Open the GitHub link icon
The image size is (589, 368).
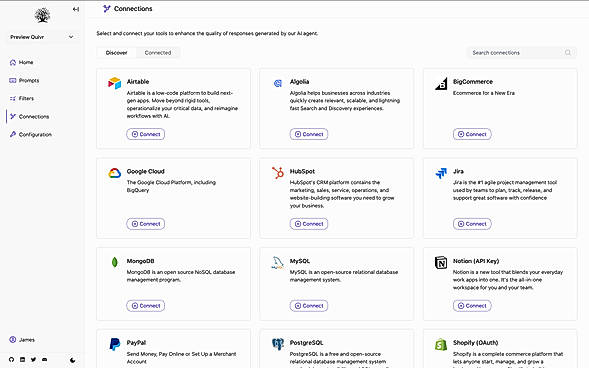pyautogui.click(x=11, y=359)
